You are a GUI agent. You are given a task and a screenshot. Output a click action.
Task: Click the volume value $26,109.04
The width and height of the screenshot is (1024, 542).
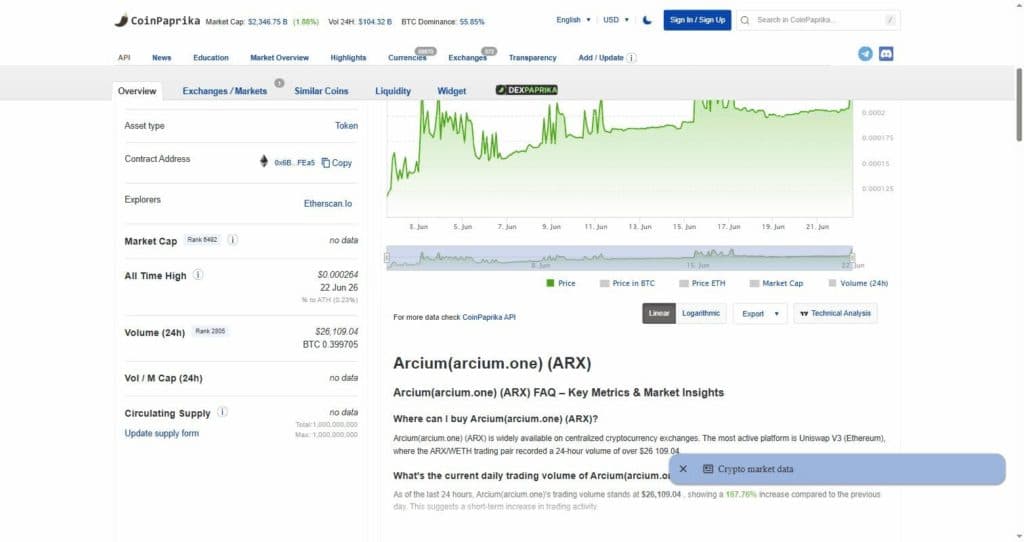pyautogui.click(x=336, y=332)
